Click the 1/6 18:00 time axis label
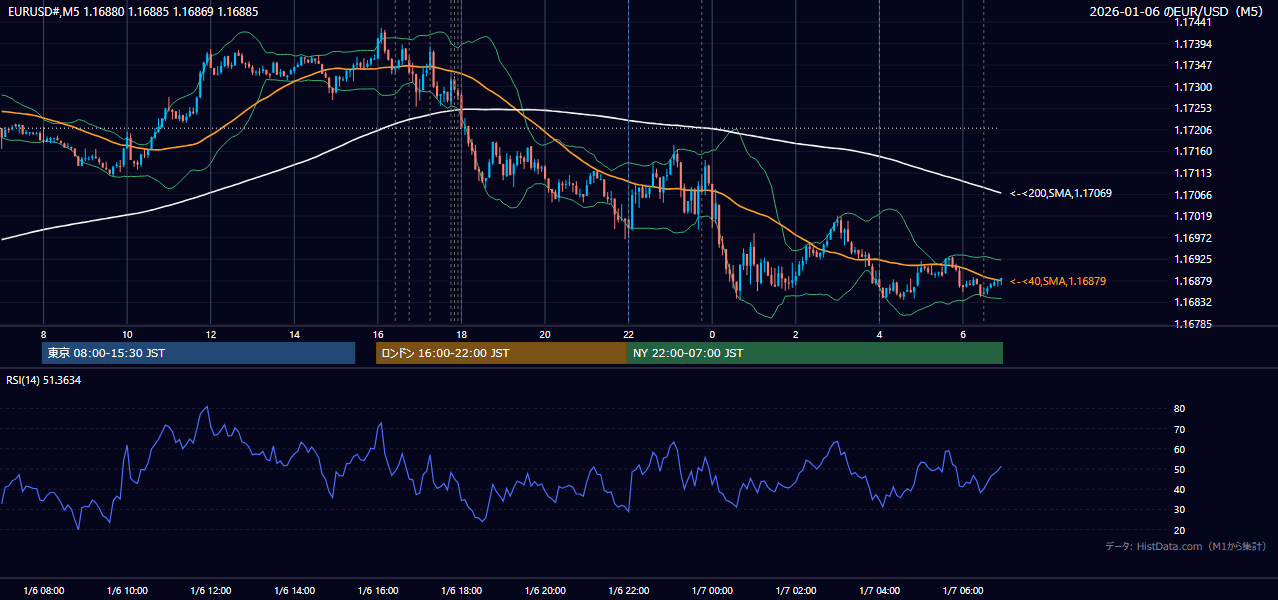Image resolution: width=1278 pixels, height=600 pixels. click(x=461, y=591)
